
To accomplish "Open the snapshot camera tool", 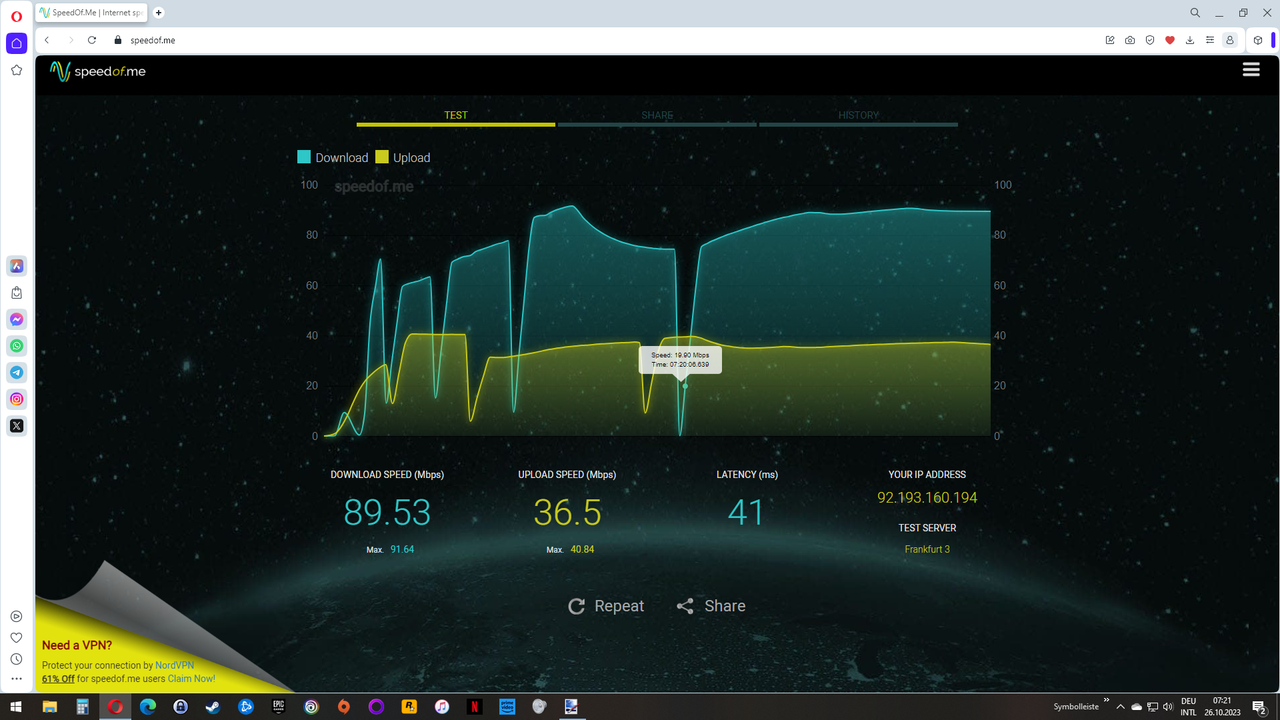I will click(1130, 40).
